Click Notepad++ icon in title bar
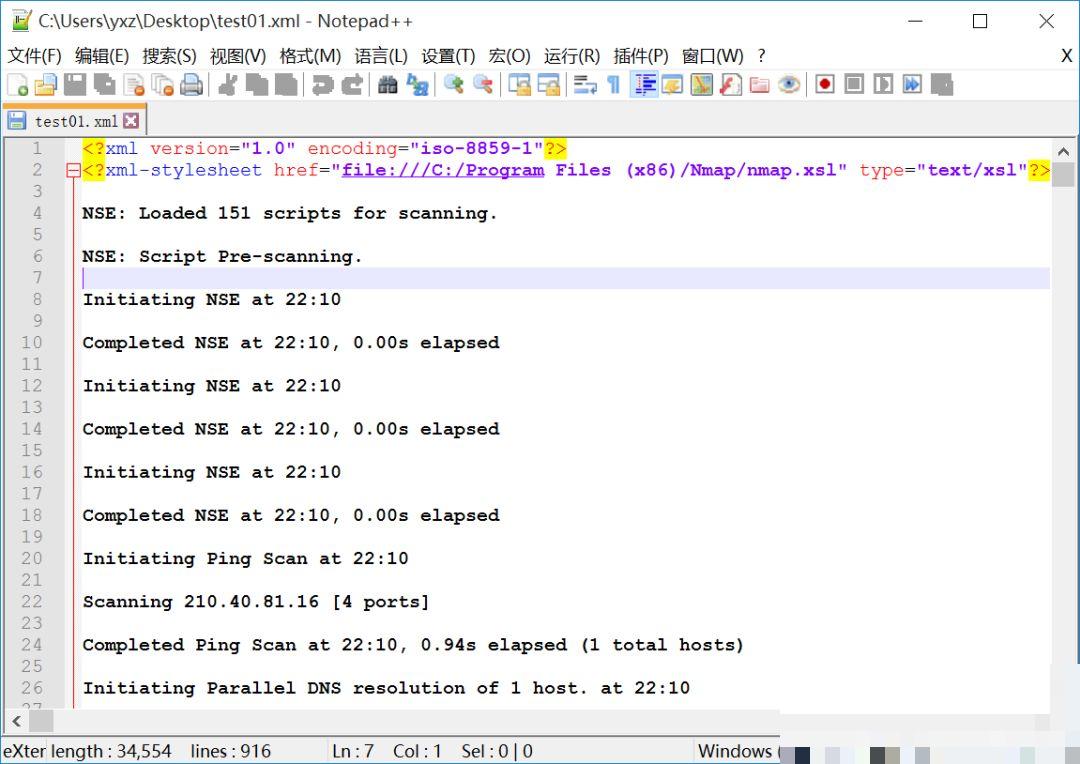Viewport: 1080px width, 764px height. point(21,21)
